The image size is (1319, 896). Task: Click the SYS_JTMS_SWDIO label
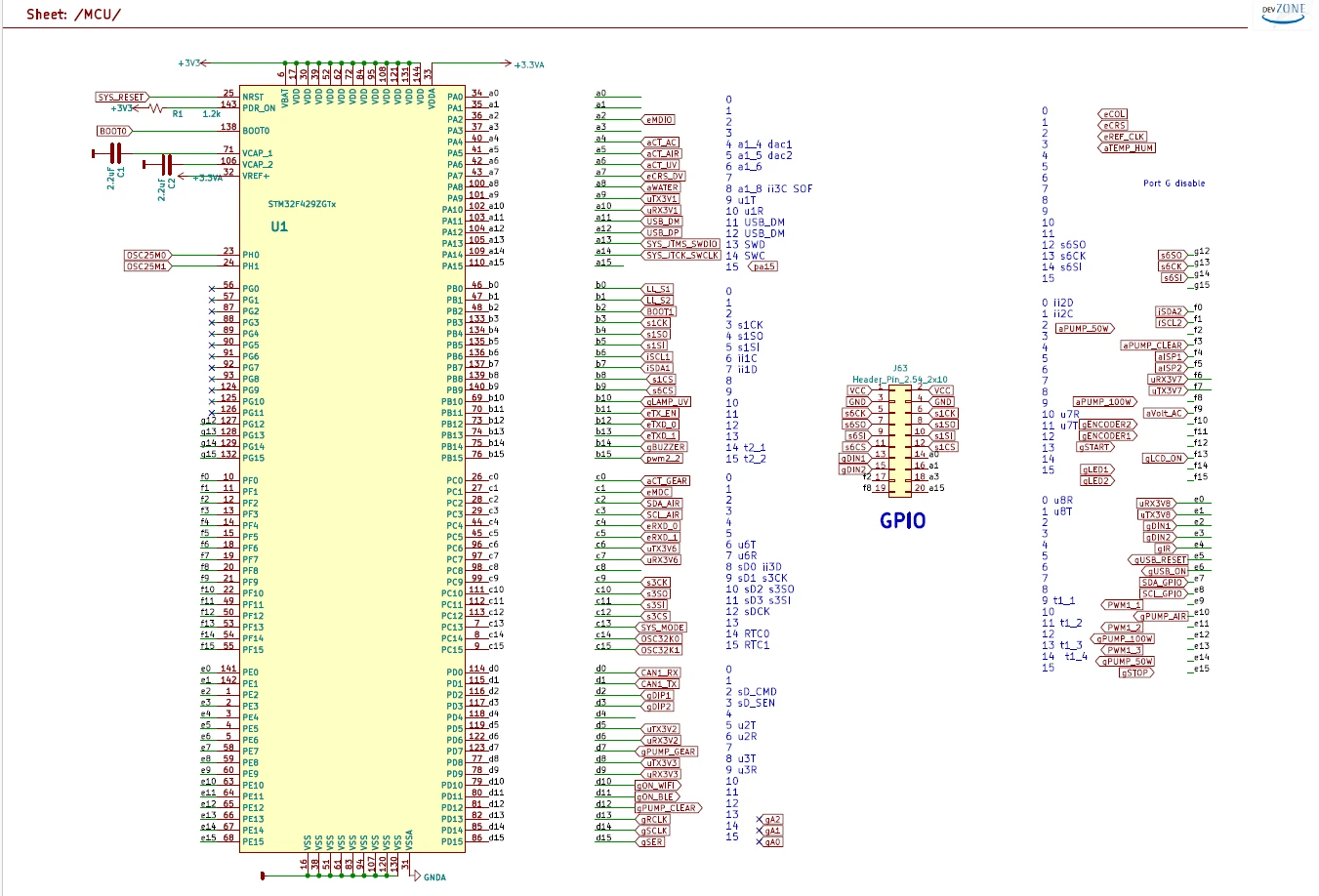[681, 244]
